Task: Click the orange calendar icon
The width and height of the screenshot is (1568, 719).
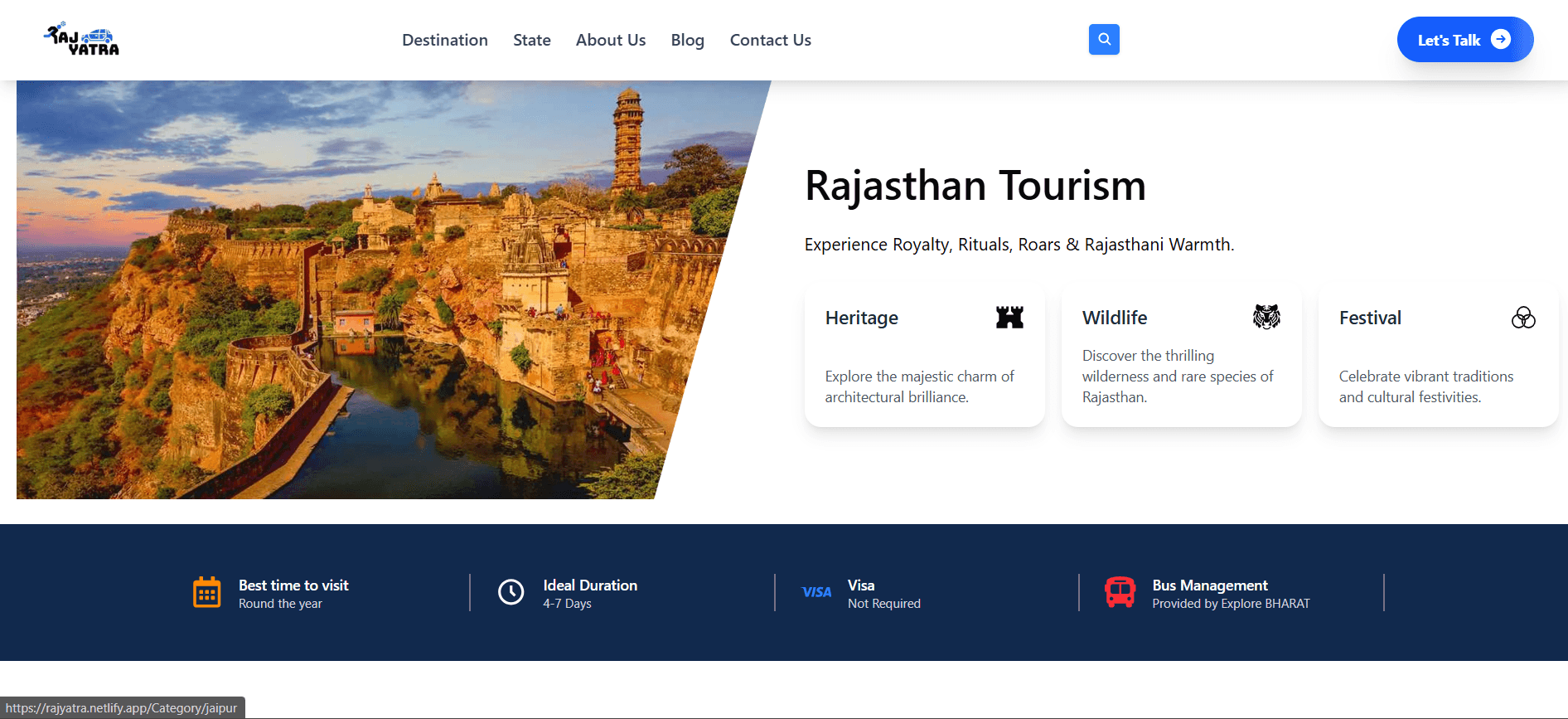Action: click(206, 592)
